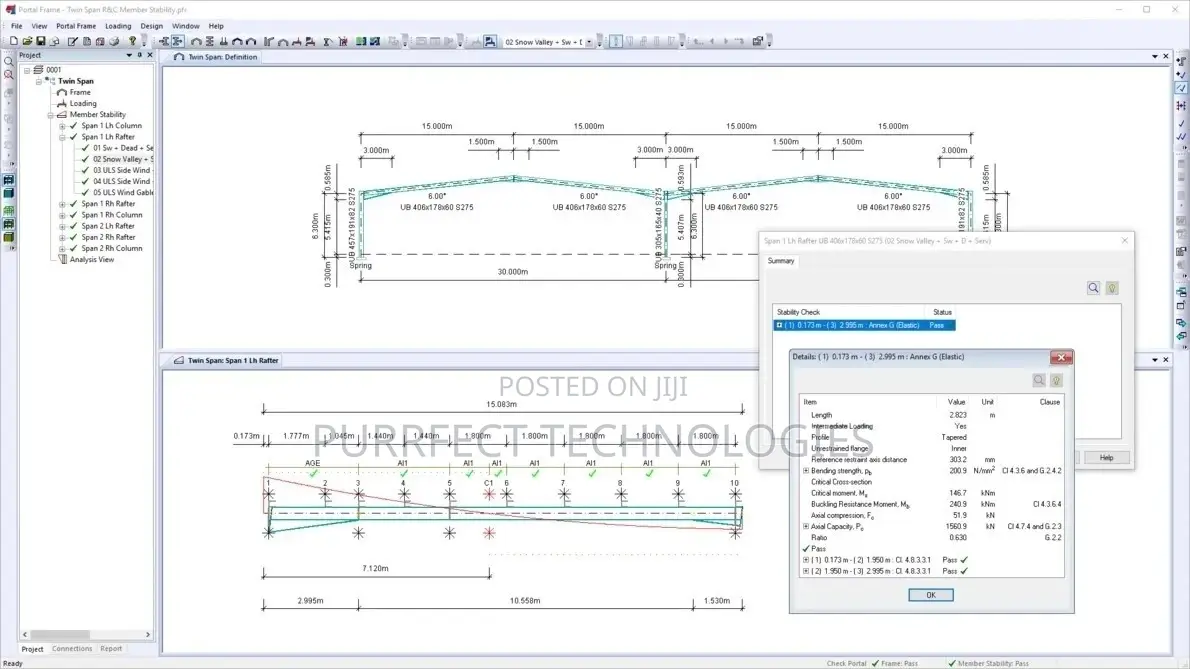Click the red zoom-out magnifier in the left strip
This screenshot has height=669, width=1190.
[x=8, y=74]
